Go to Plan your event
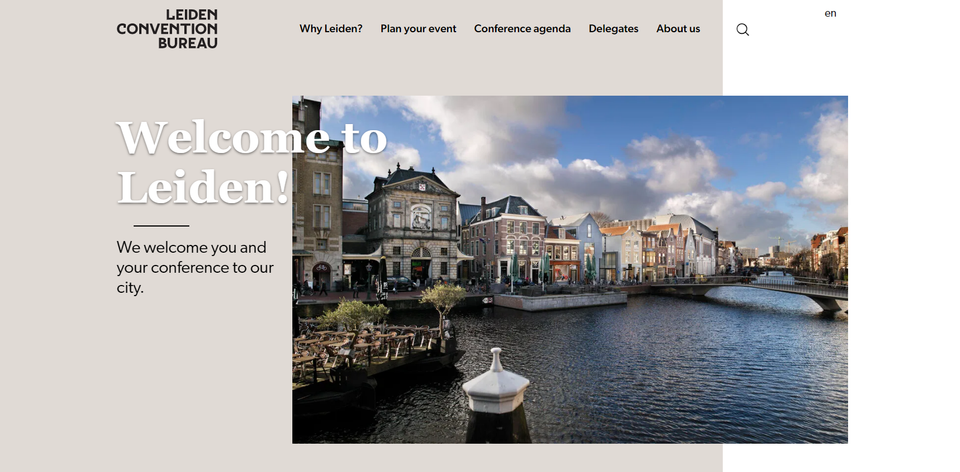Viewport: 960px width, 472px height. (x=418, y=29)
